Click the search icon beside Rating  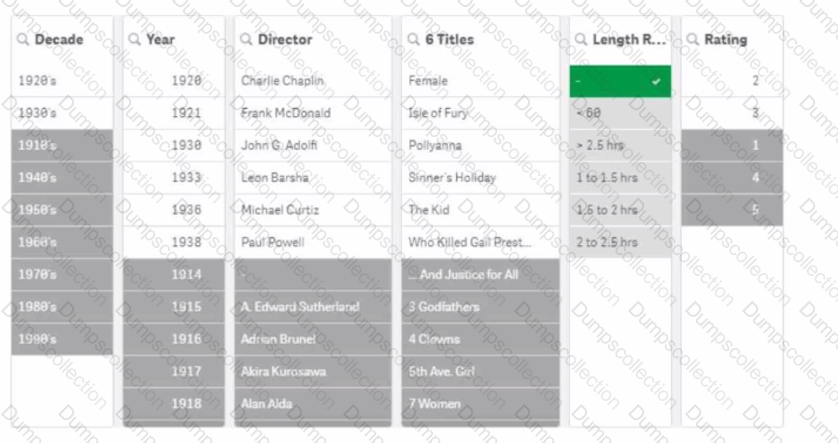[692, 40]
